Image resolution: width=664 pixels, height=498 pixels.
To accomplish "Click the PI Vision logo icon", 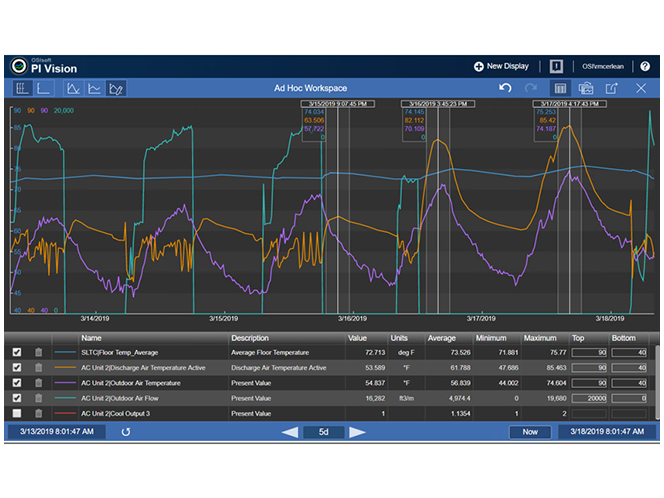I will tap(19, 66).
